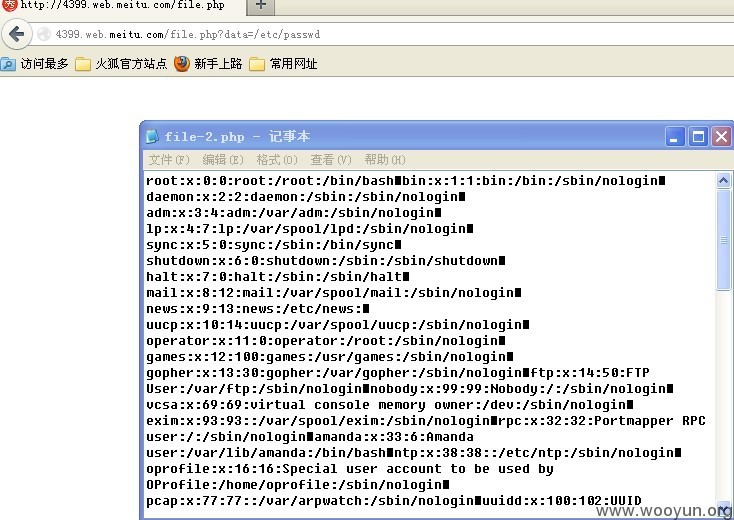Open the 格式(O) menu in Notepad

(277, 160)
